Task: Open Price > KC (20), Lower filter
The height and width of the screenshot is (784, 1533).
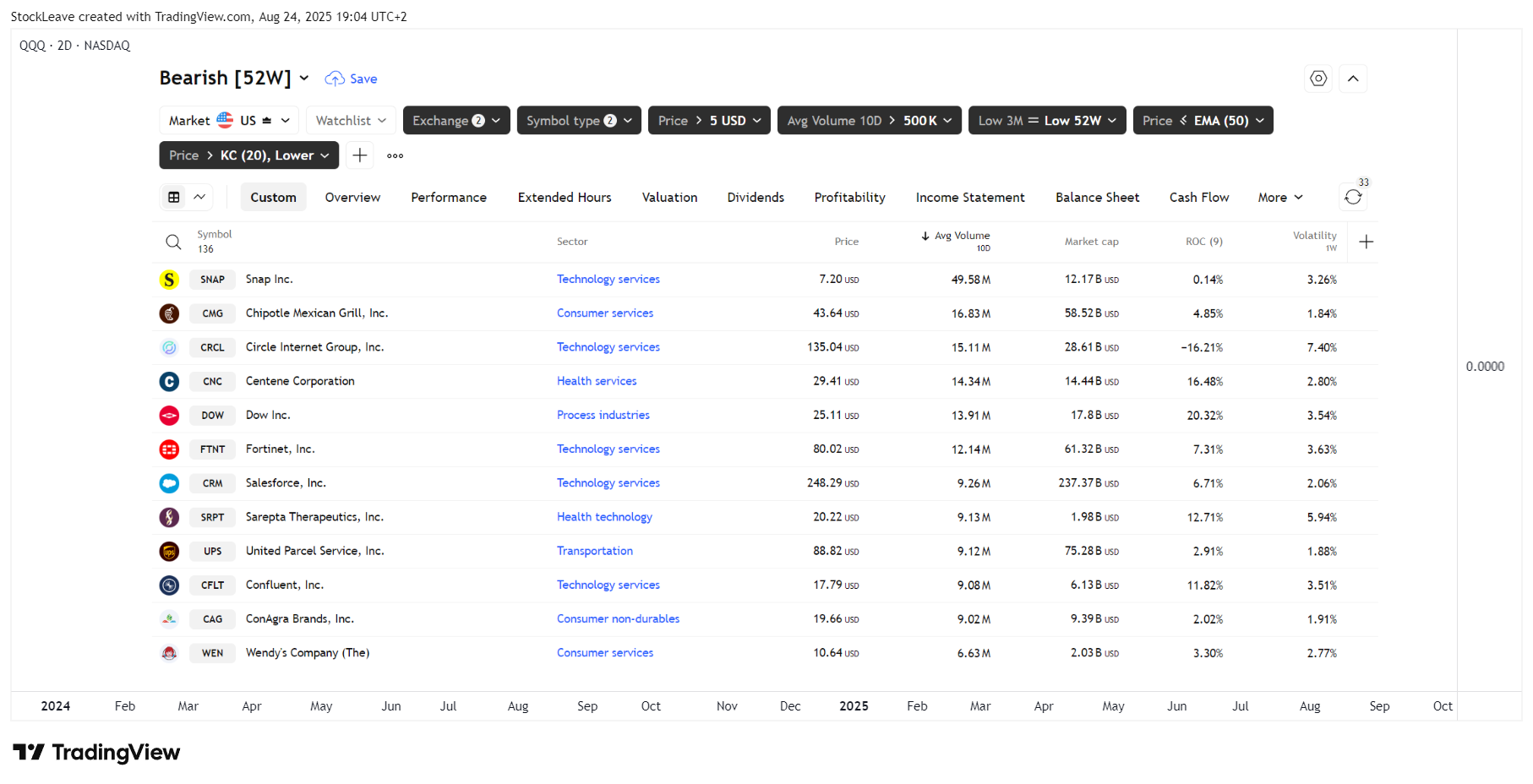Action: click(x=249, y=155)
